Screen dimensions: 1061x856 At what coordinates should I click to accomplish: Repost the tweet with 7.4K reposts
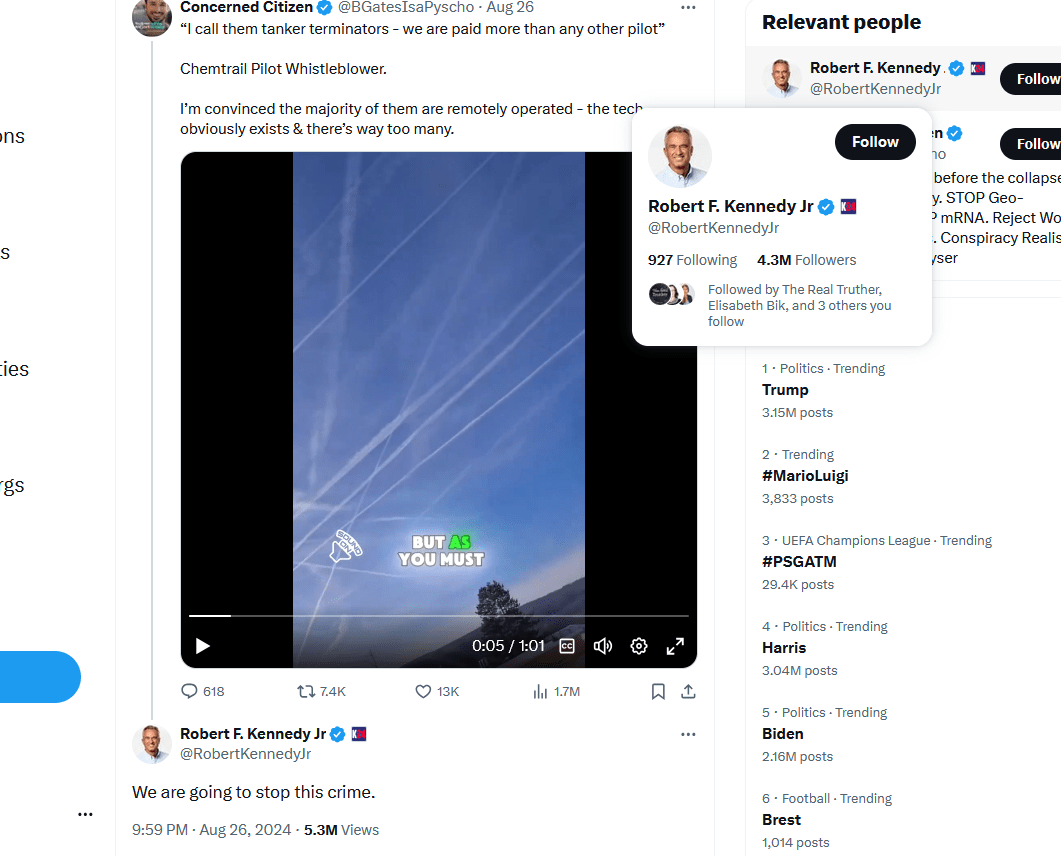pos(307,691)
